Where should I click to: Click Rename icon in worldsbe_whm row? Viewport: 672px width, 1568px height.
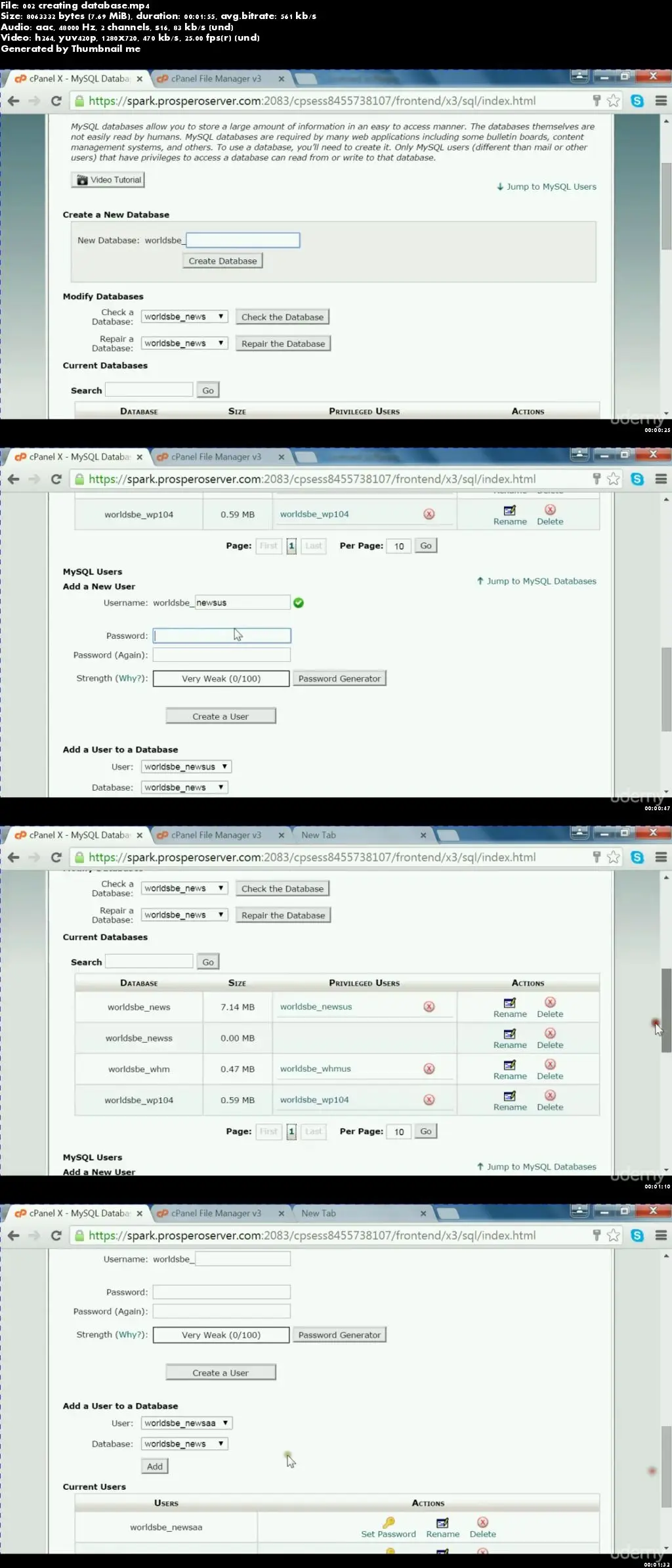(x=509, y=1064)
